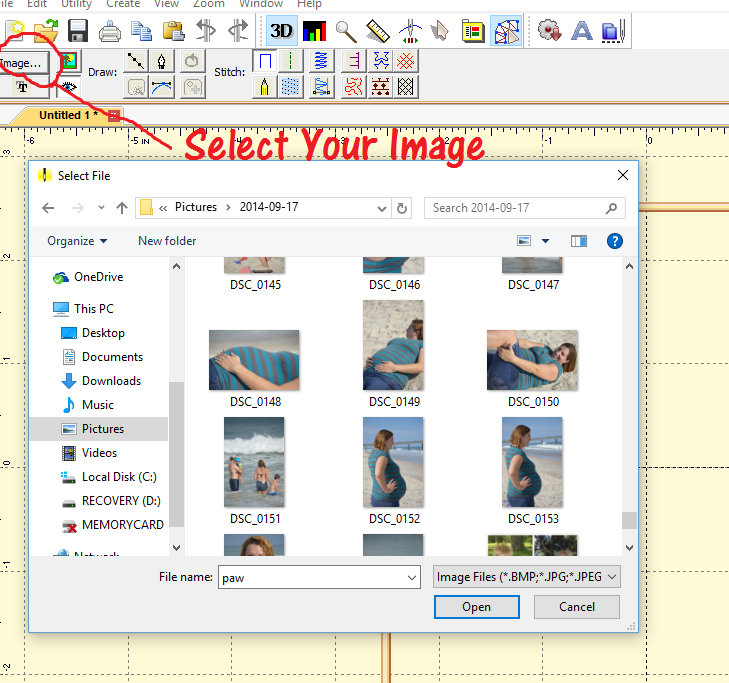Open the View menu

tap(166, 4)
